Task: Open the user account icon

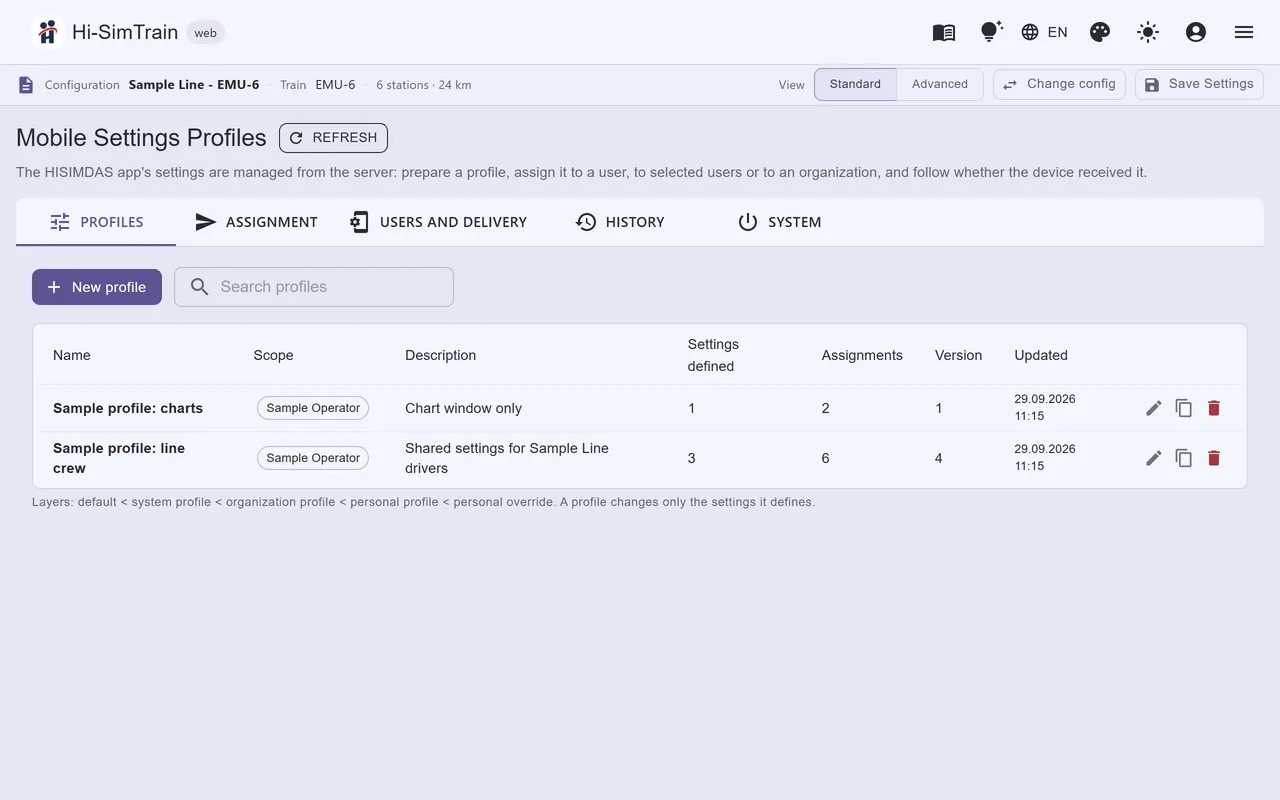Action: [1196, 32]
